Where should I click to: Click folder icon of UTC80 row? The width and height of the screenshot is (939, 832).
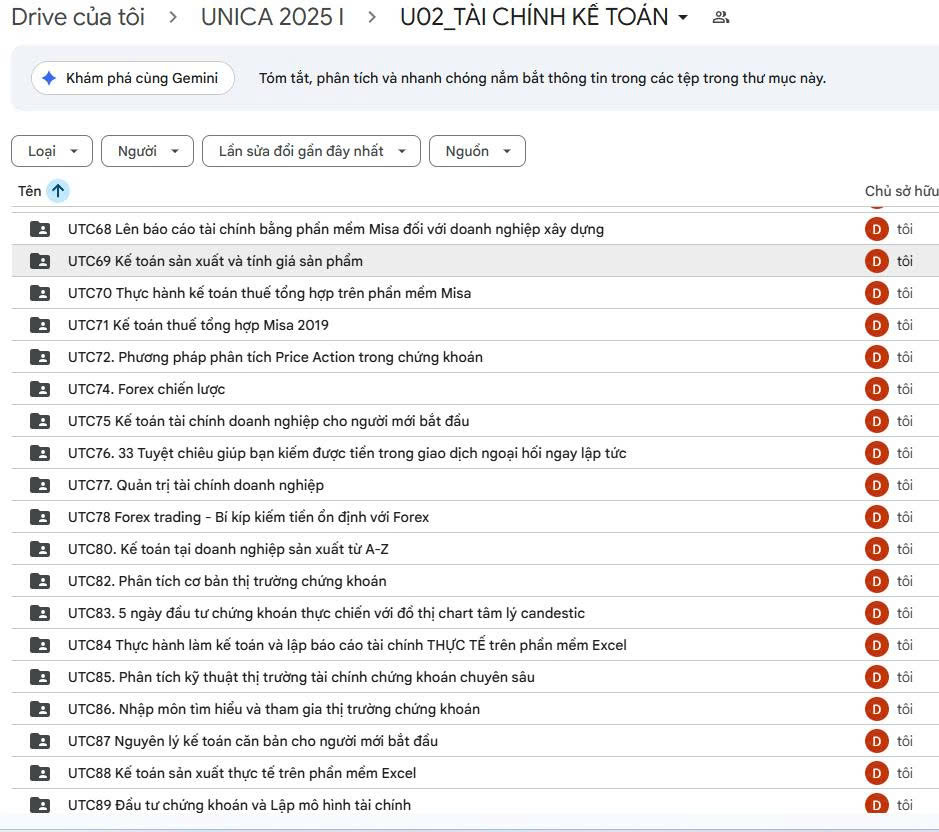40,549
